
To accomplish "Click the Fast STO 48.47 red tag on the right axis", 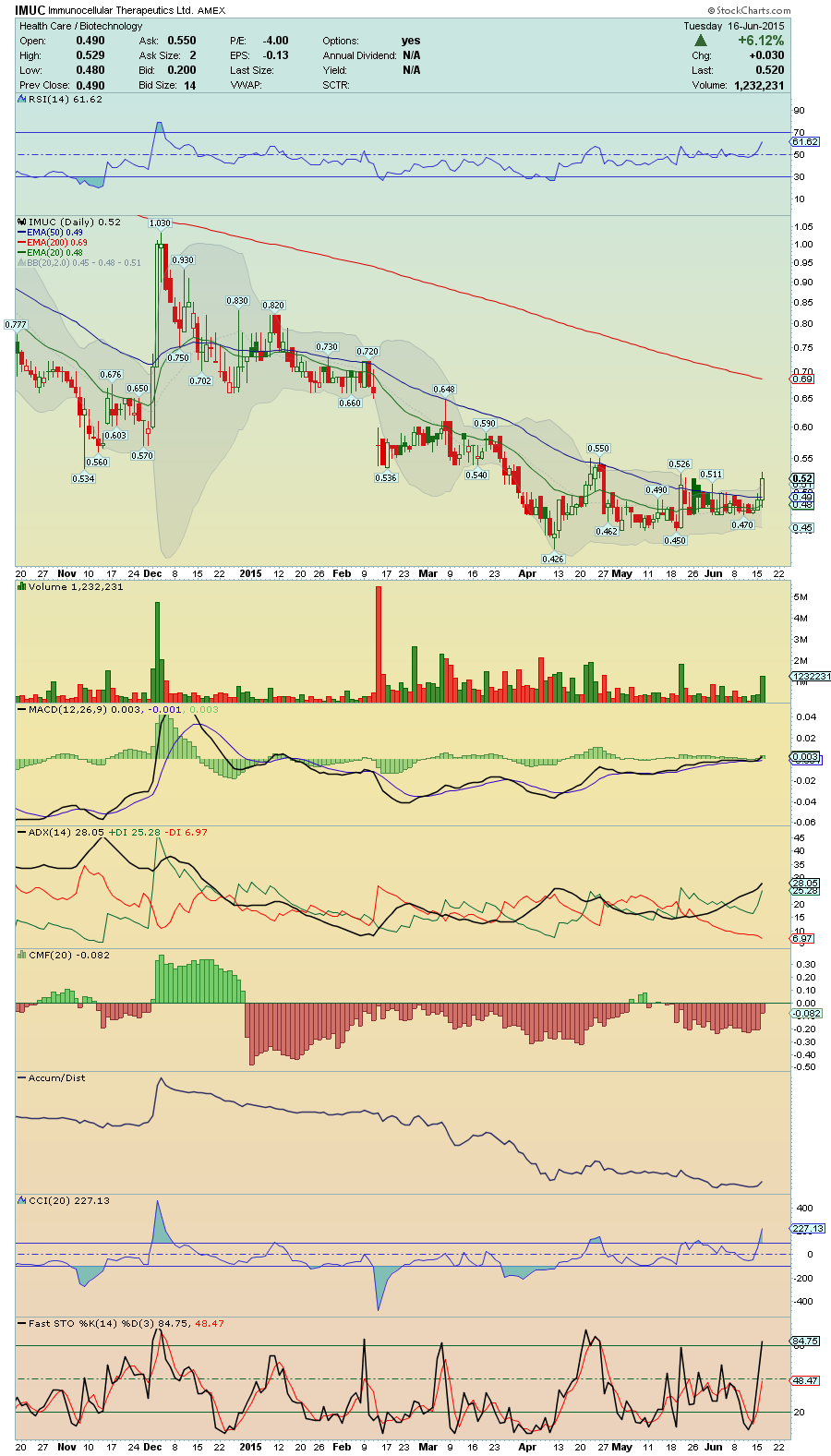I will coord(805,1381).
